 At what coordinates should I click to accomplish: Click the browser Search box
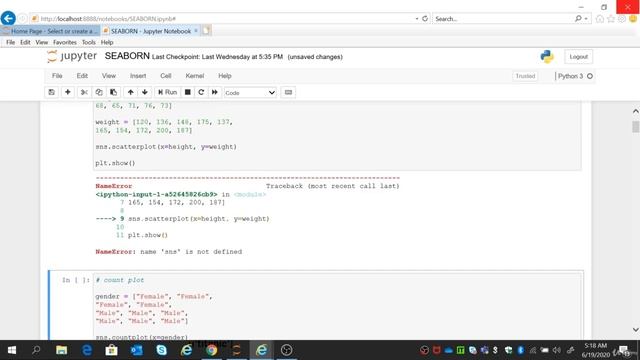(504, 19)
